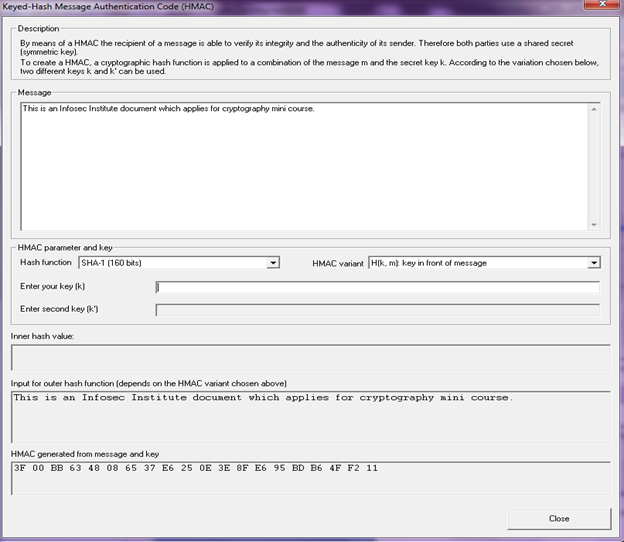Click the 'Hash function' label
This screenshot has width=624, height=542.
pos(46,263)
